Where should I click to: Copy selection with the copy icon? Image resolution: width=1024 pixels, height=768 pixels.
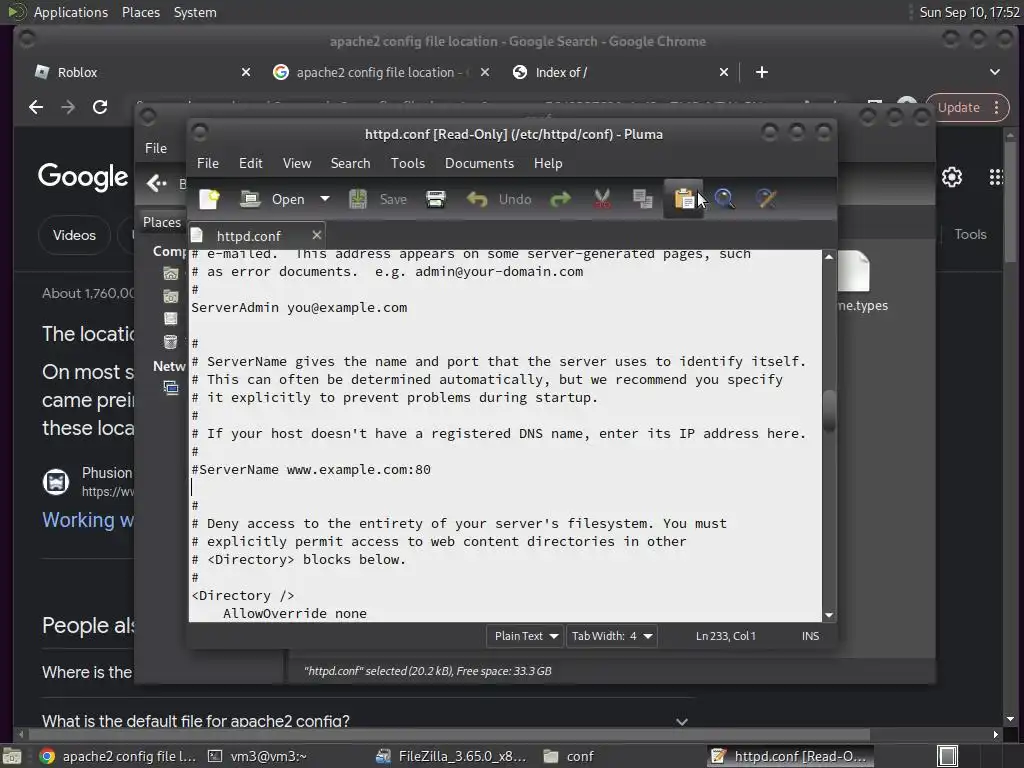(x=643, y=199)
